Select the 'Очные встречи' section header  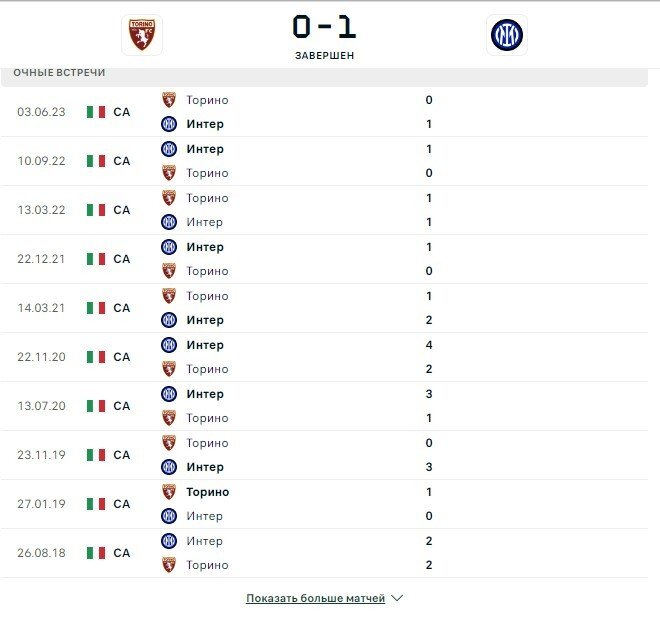click(x=59, y=73)
